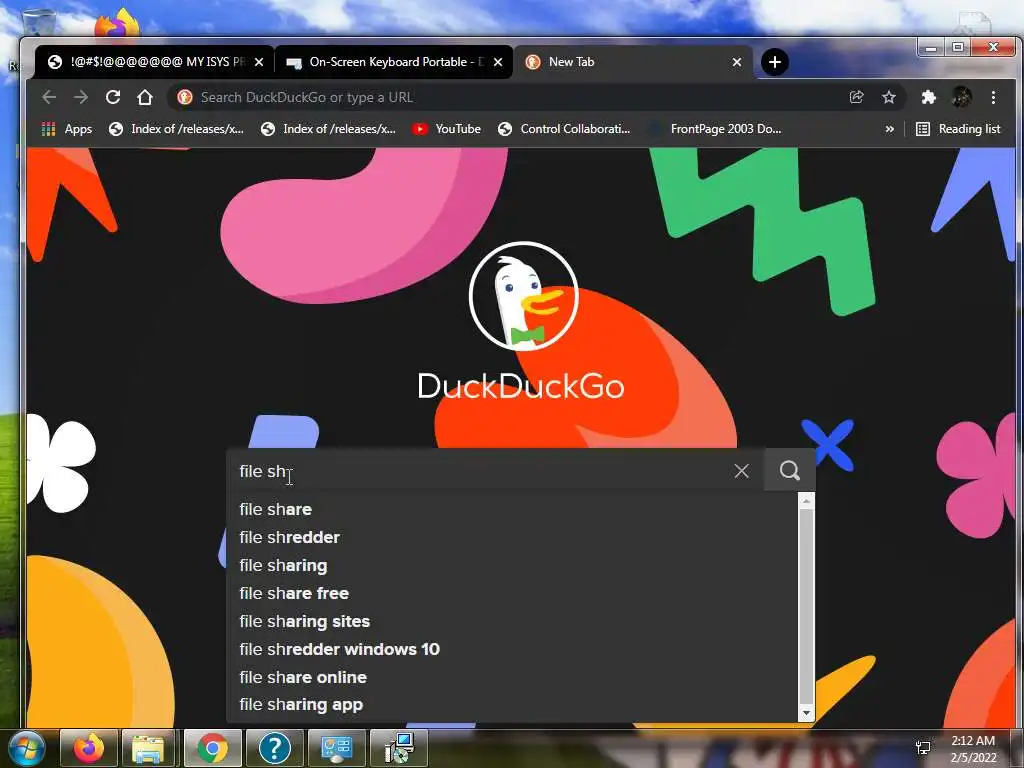Image resolution: width=1024 pixels, height=768 pixels.
Task: Choose the "file share" suggestion
Action: point(512,509)
